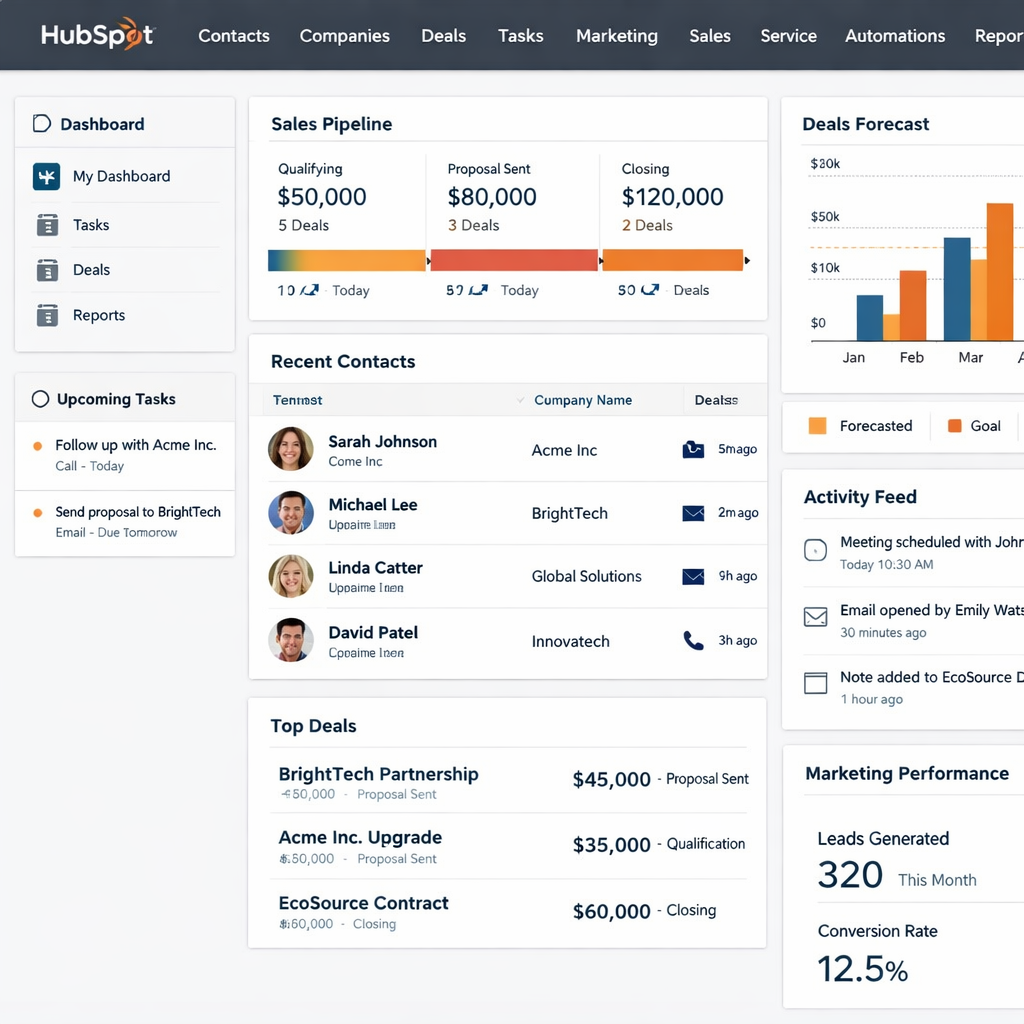Click the phone icon for David Patel
1024x1024 pixels.
[693, 640]
